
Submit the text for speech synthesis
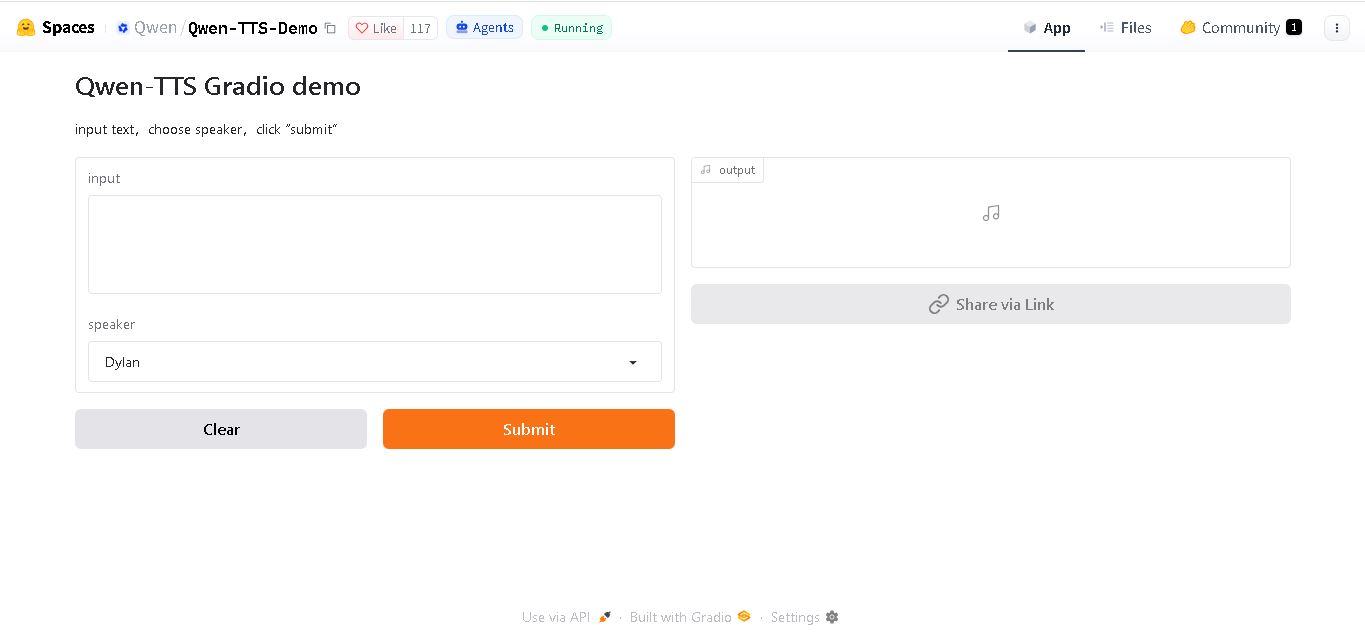coord(529,429)
